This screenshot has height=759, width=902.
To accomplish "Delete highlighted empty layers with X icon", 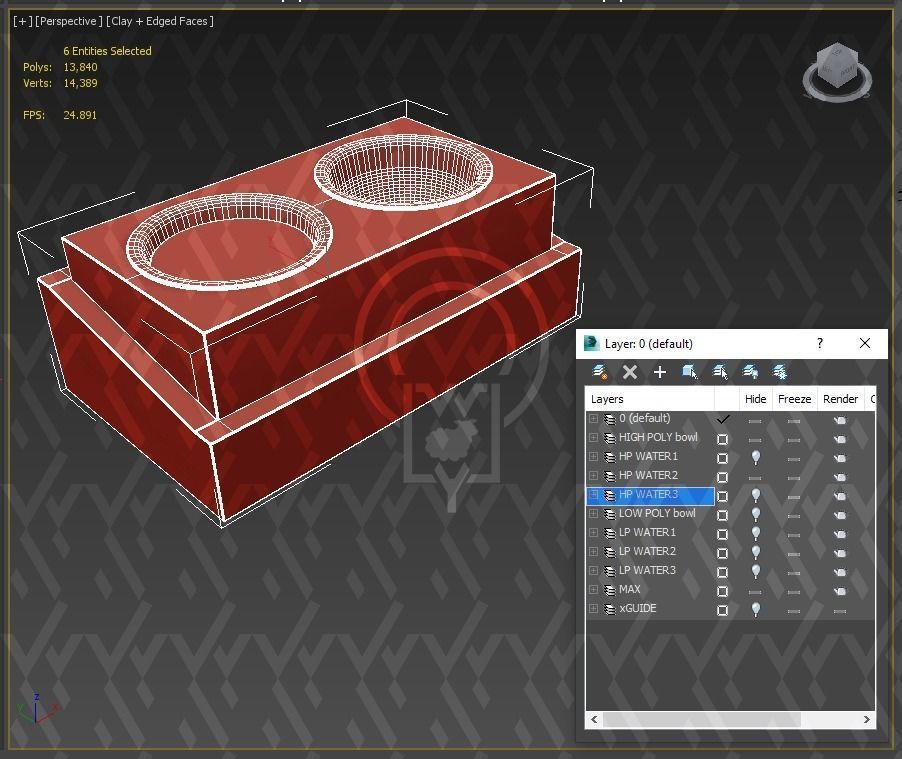I will 630,372.
